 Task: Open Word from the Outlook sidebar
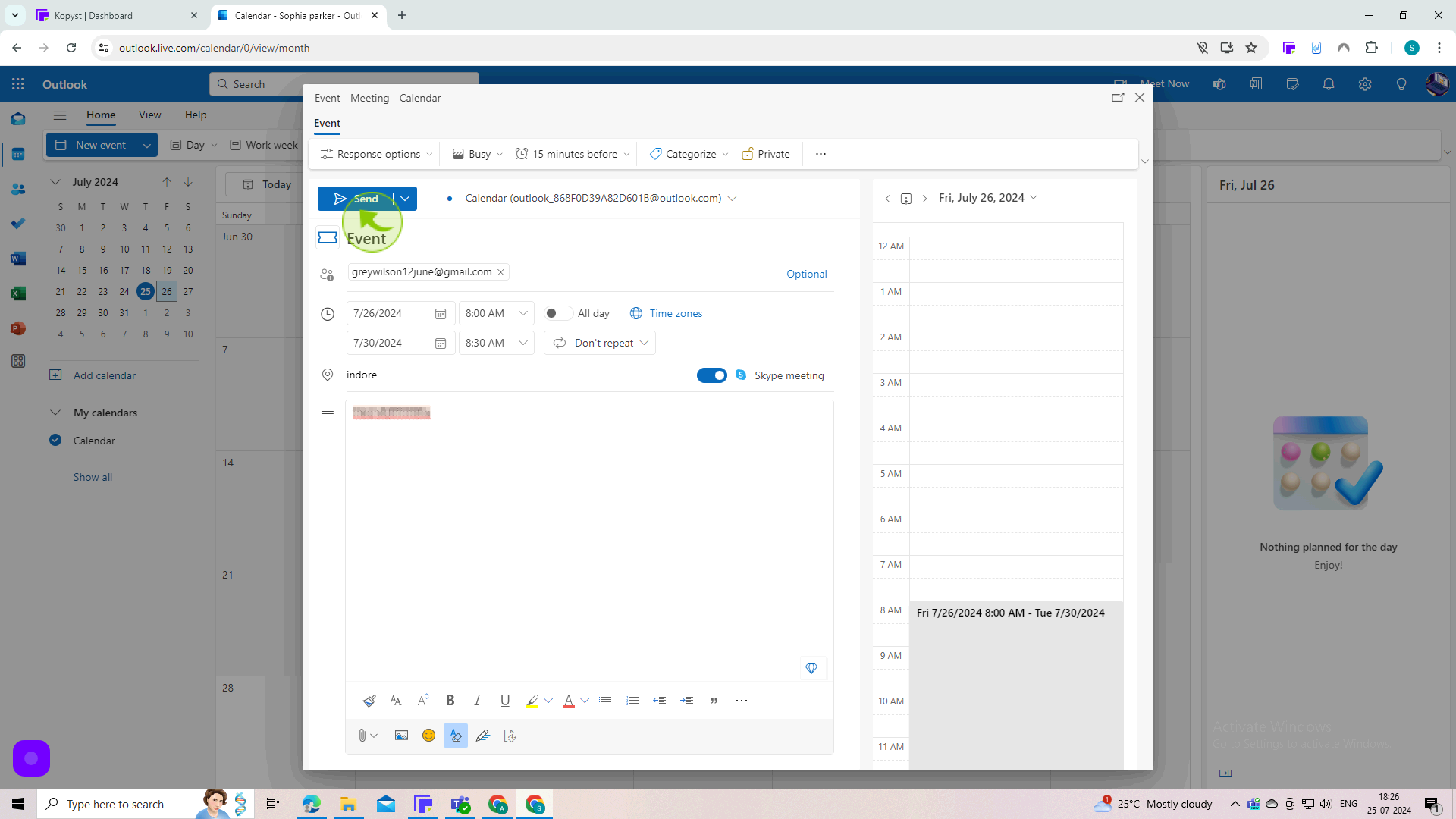pos(18,259)
